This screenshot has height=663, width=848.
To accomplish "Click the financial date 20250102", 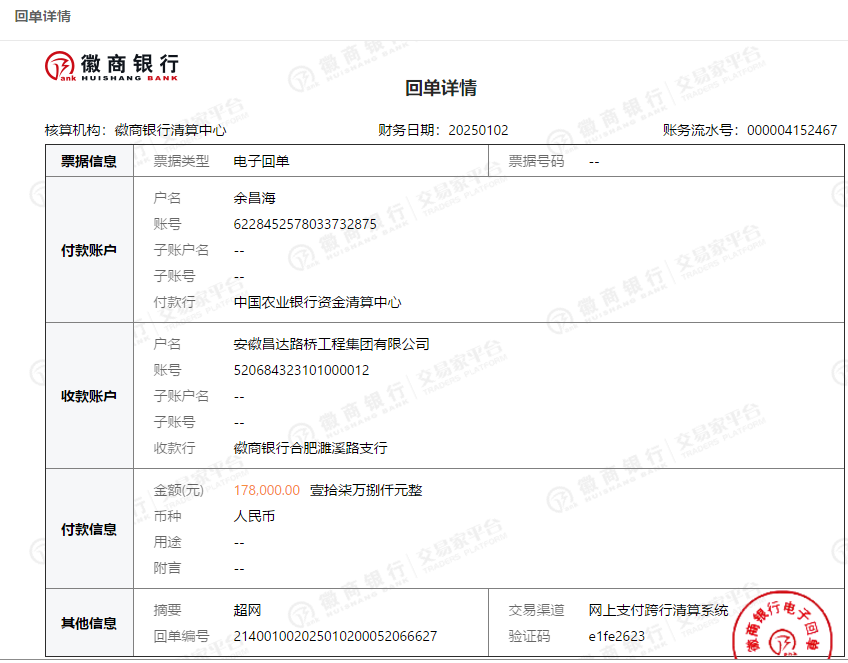I will pyautogui.click(x=478, y=130).
